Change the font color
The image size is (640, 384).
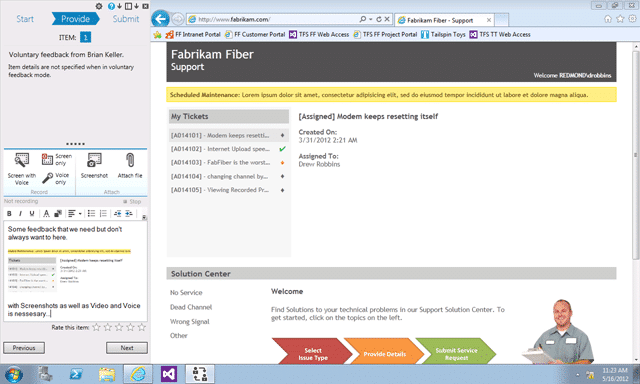(47, 213)
